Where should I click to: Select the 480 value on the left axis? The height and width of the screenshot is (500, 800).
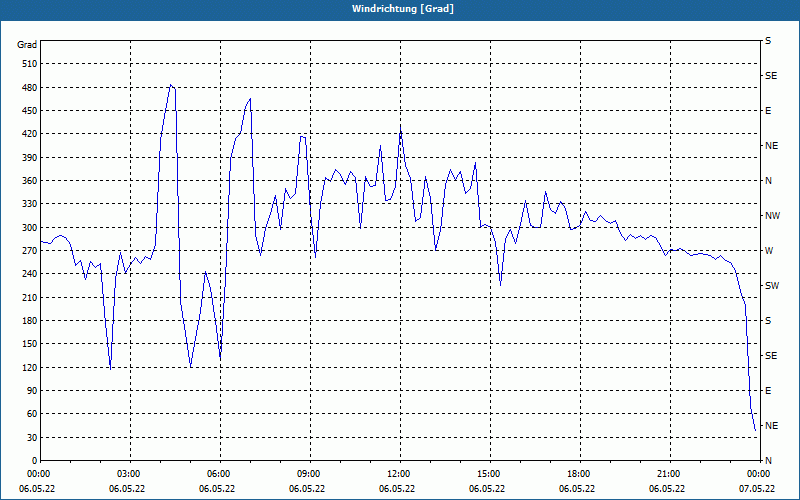click(x=30, y=87)
